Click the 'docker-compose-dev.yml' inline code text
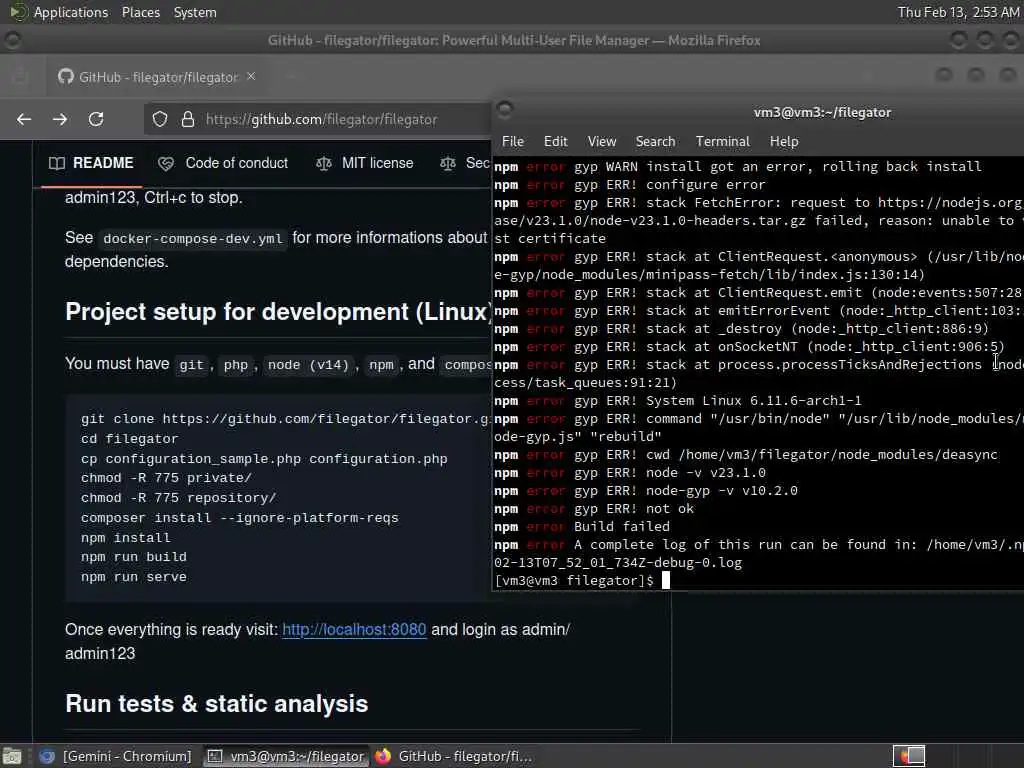This screenshot has width=1024, height=768. point(193,238)
